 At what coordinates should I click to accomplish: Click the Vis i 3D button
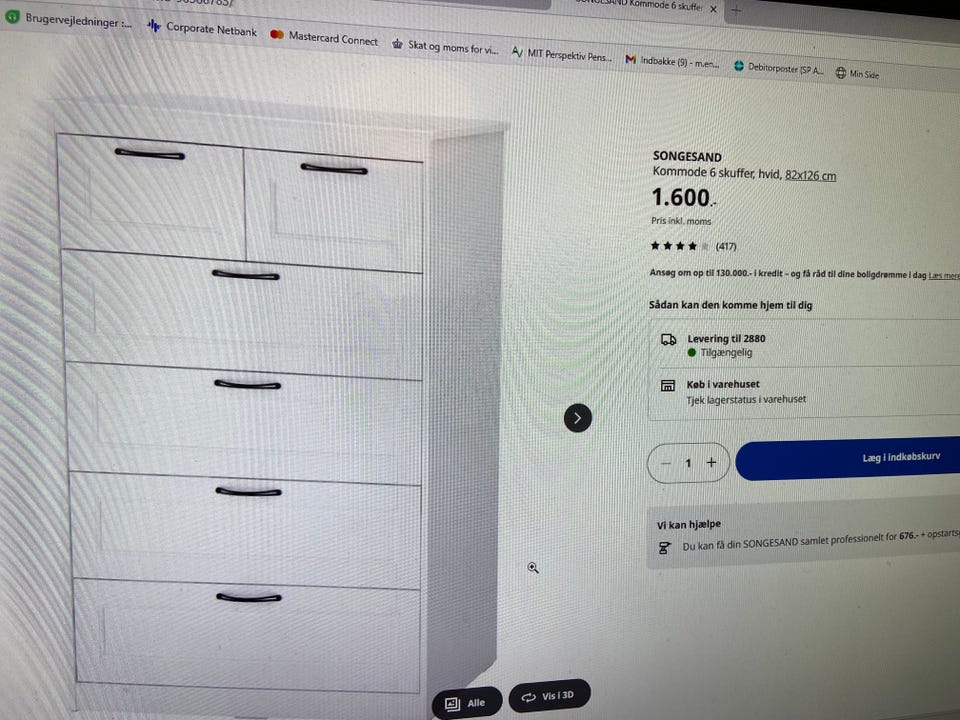[549, 696]
